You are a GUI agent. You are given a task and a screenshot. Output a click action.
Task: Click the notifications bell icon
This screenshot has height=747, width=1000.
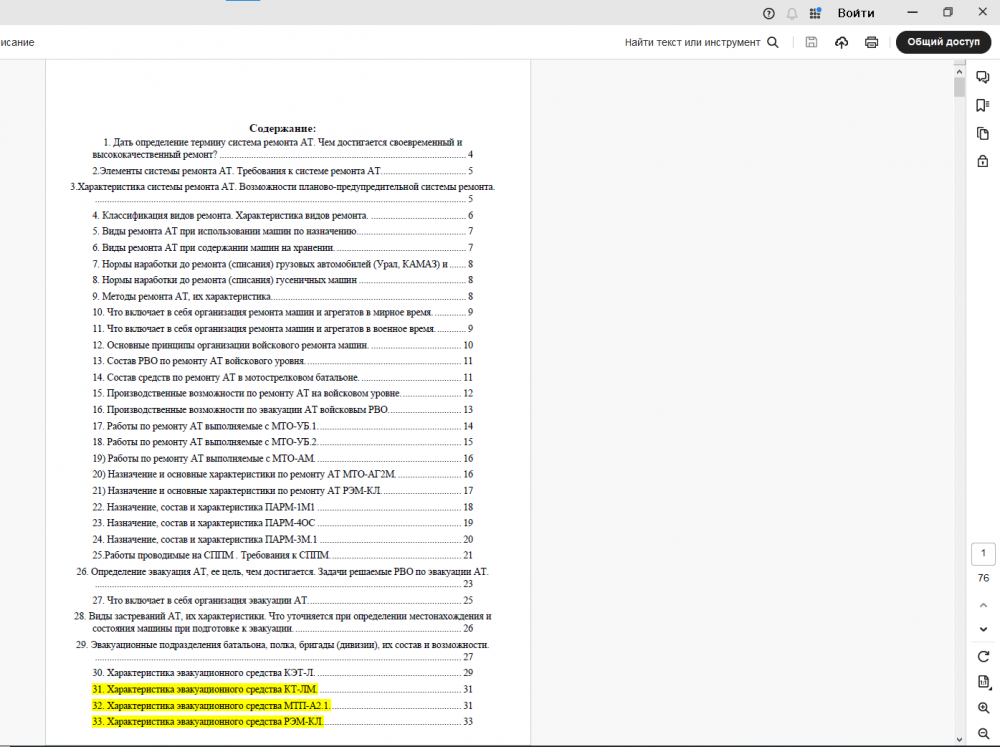pos(792,13)
